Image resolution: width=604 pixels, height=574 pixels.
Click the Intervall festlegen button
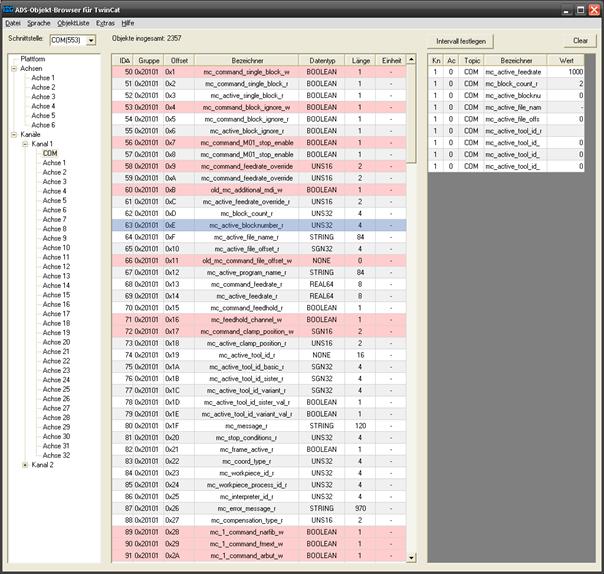(461, 41)
